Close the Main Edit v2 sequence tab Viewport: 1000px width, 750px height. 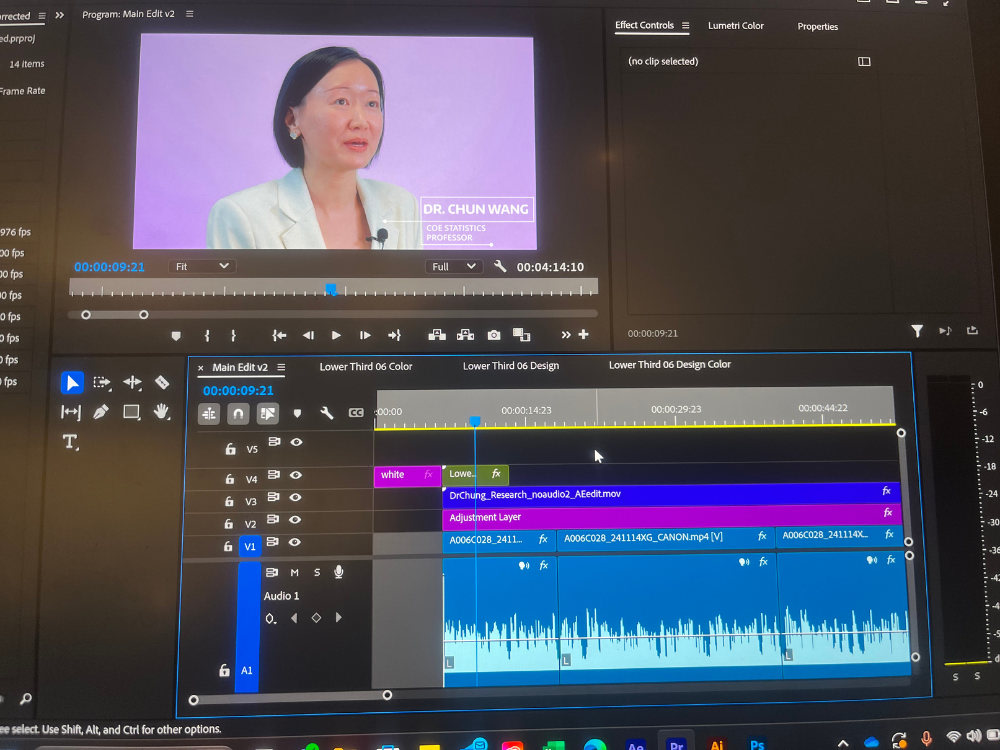[200, 368]
